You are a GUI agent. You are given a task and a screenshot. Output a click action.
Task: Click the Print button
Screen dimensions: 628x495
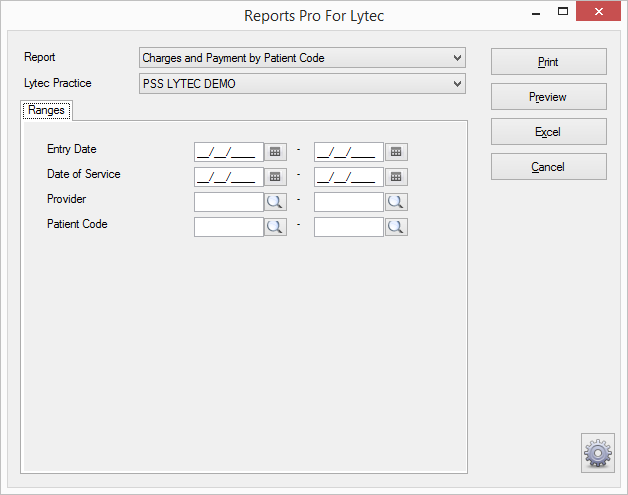coord(549,62)
